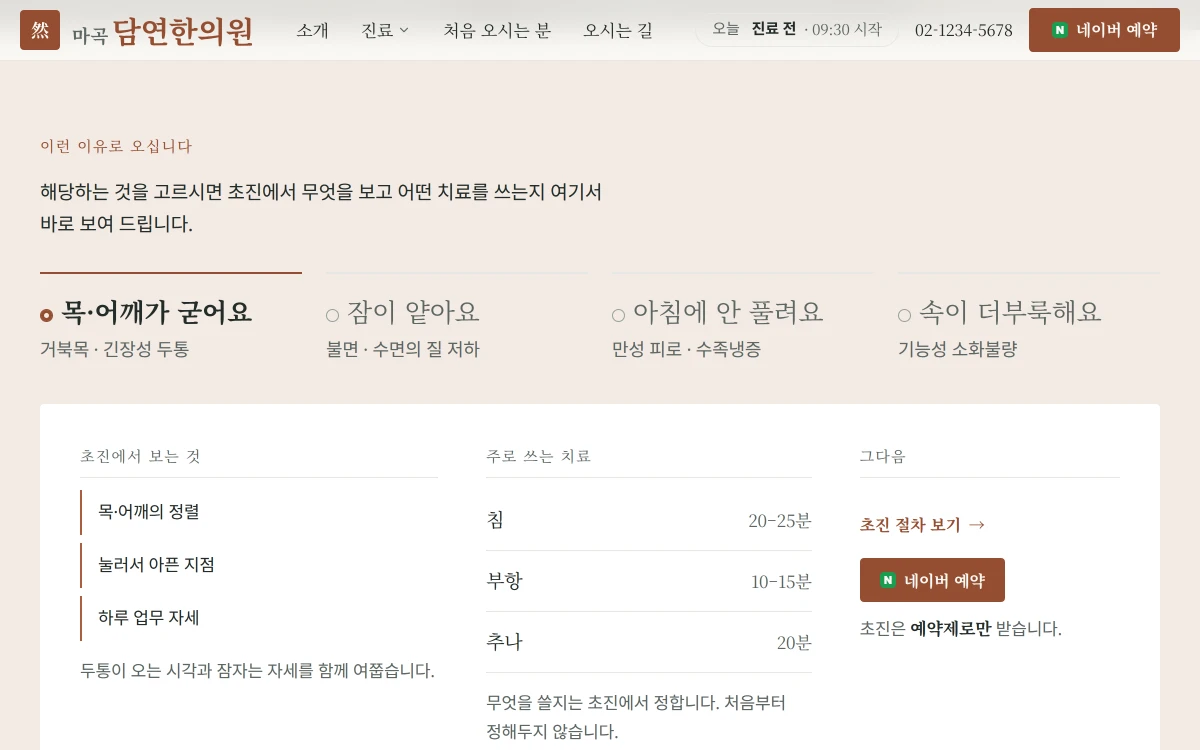Click the 초진은 예약제로만 받습니다 note
This screenshot has width=1200, height=750.
click(x=960, y=629)
